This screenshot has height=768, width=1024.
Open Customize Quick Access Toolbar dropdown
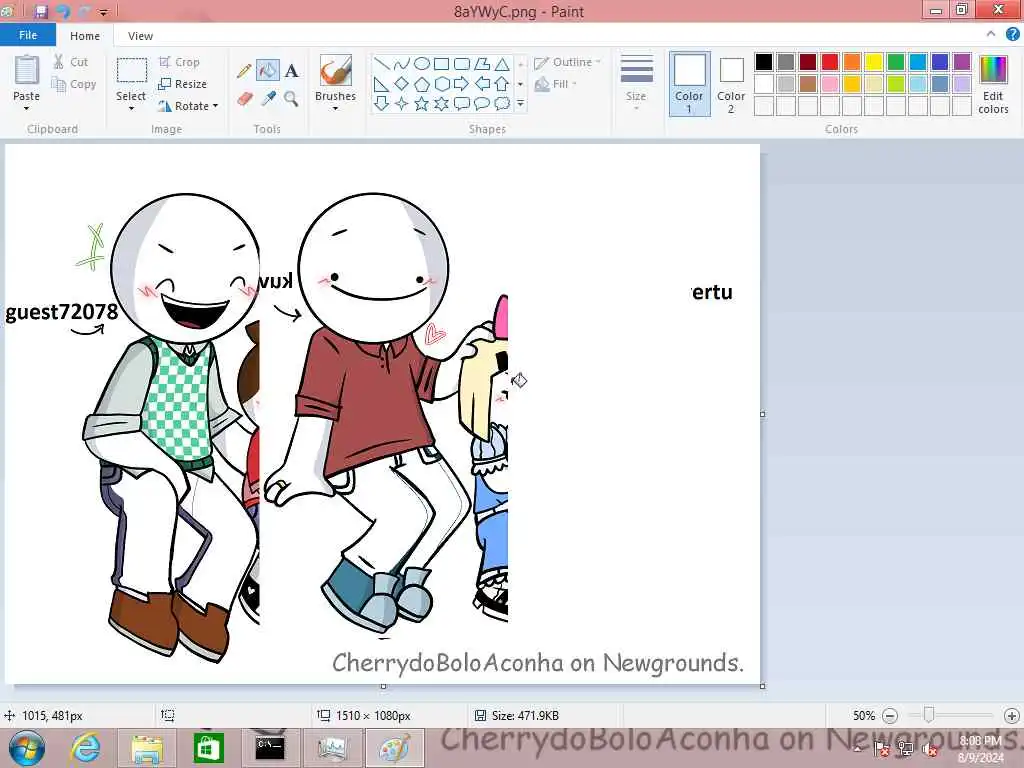point(104,12)
